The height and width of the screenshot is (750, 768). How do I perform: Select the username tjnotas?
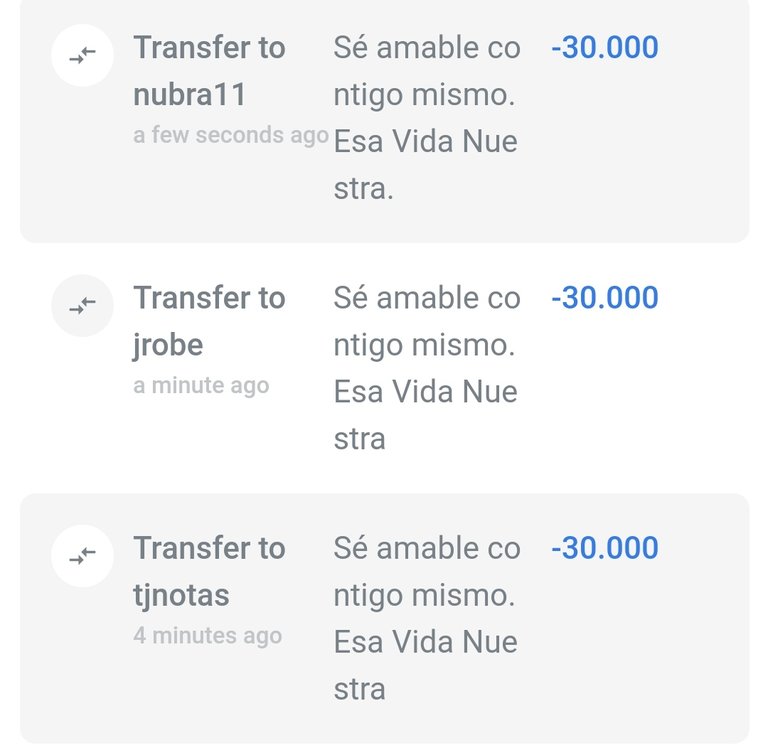pos(181,596)
